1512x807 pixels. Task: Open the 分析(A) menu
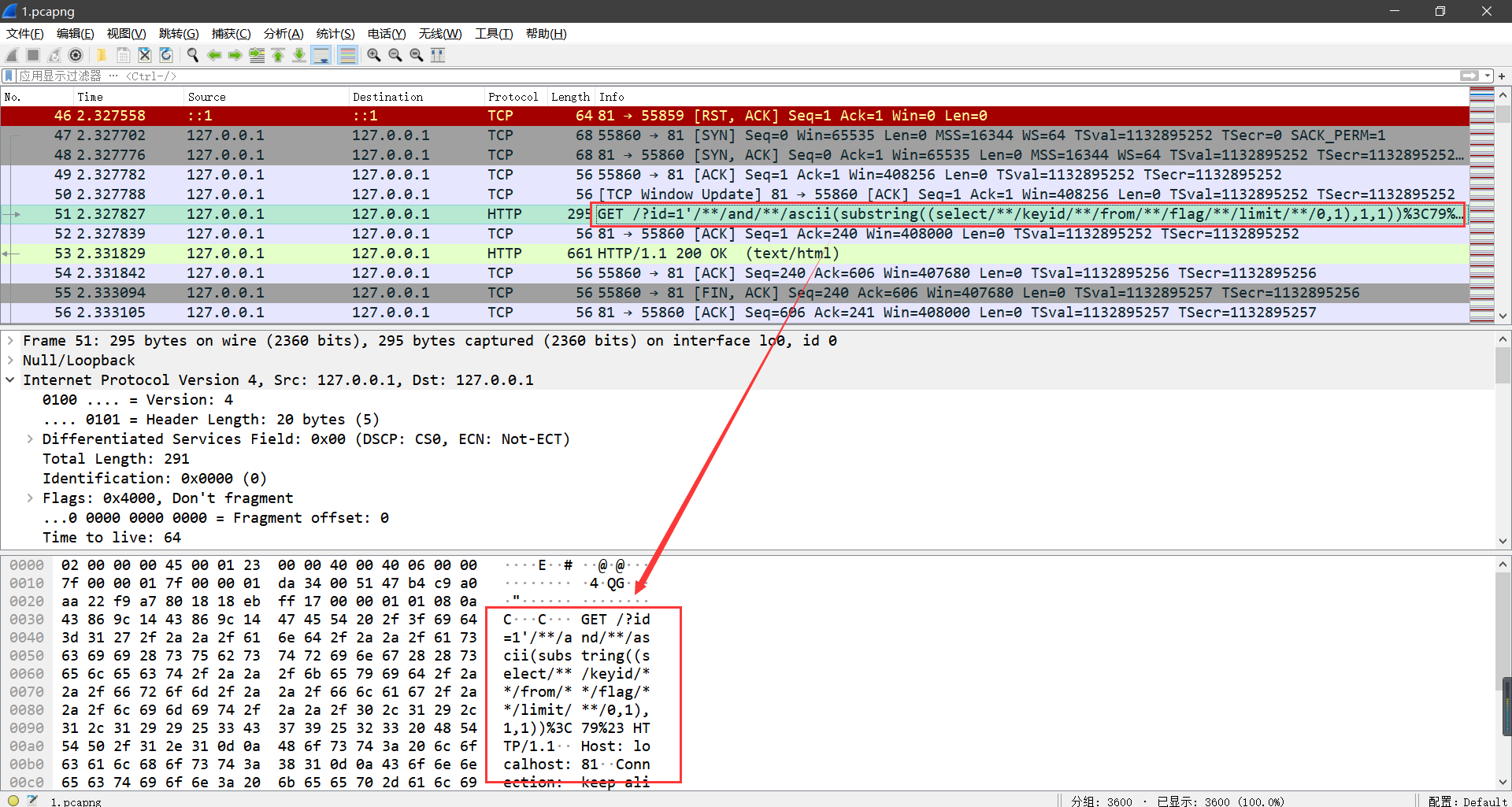click(x=283, y=33)
